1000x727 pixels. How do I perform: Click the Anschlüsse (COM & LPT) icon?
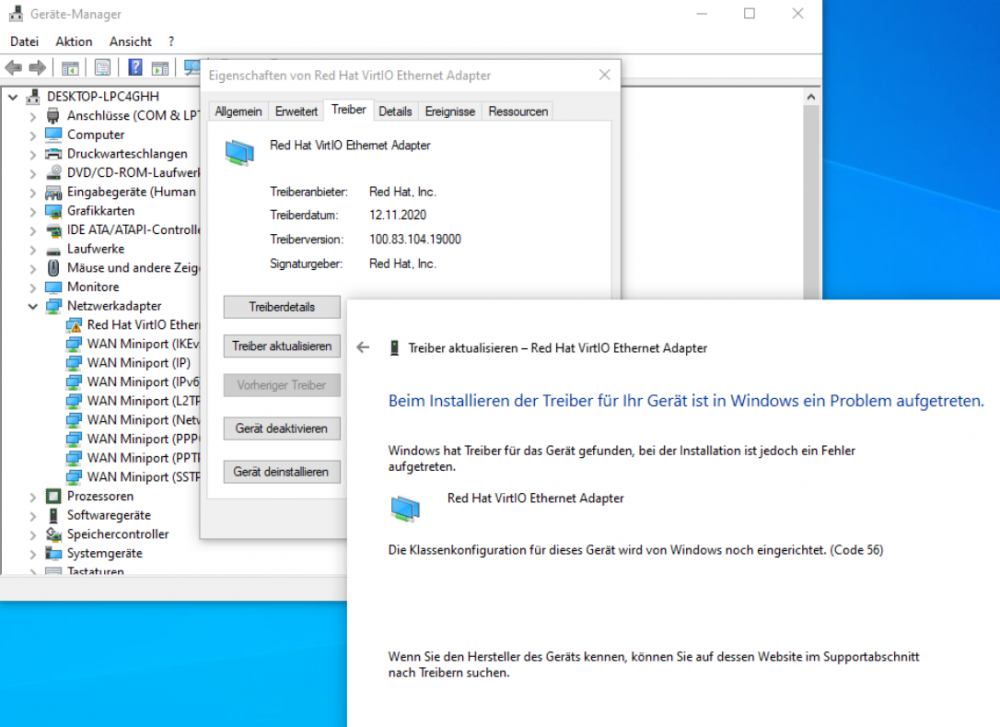pos(54,115)
